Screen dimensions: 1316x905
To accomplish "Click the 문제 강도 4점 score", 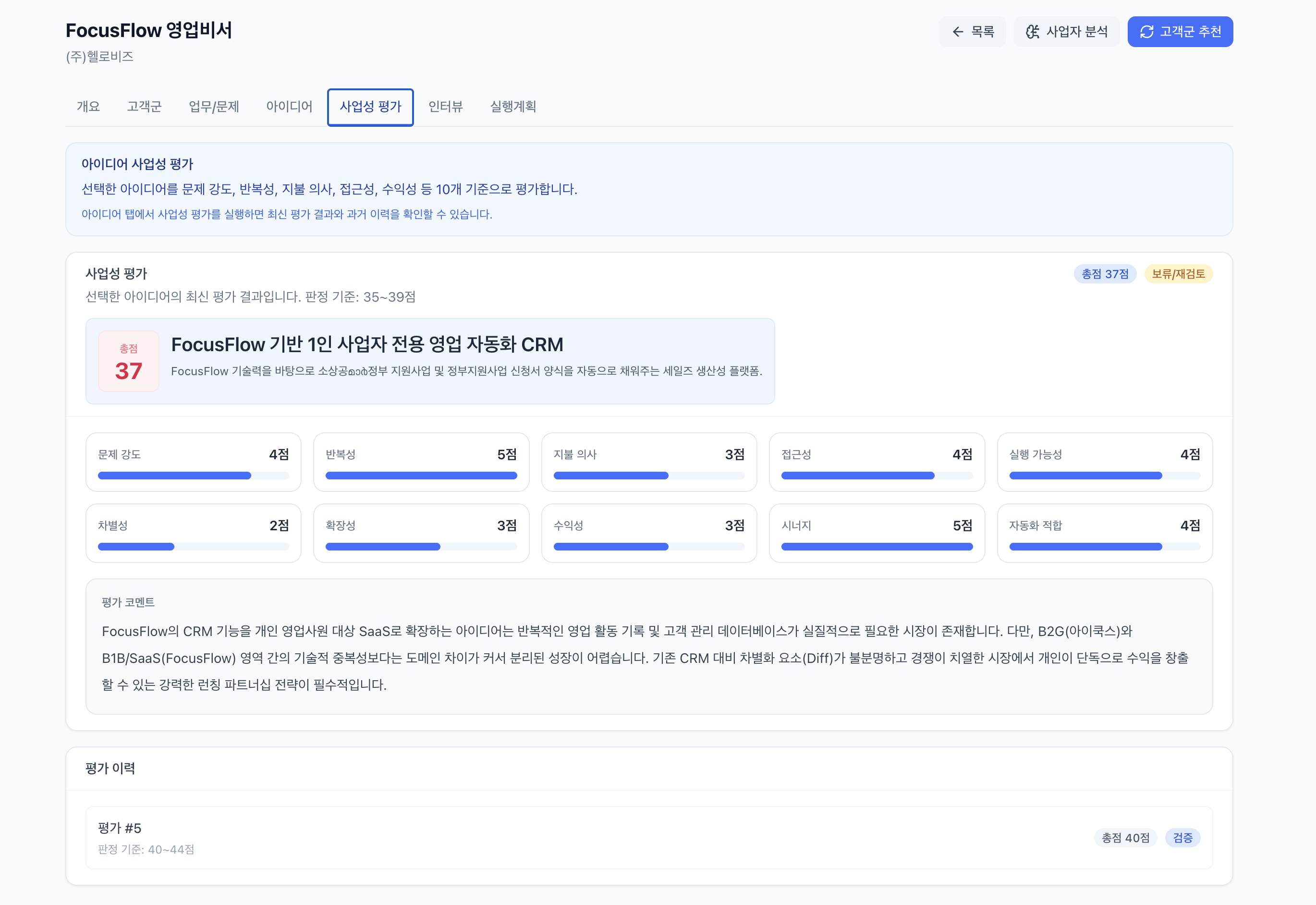I will pyautogui.click(x=279, y=454).
